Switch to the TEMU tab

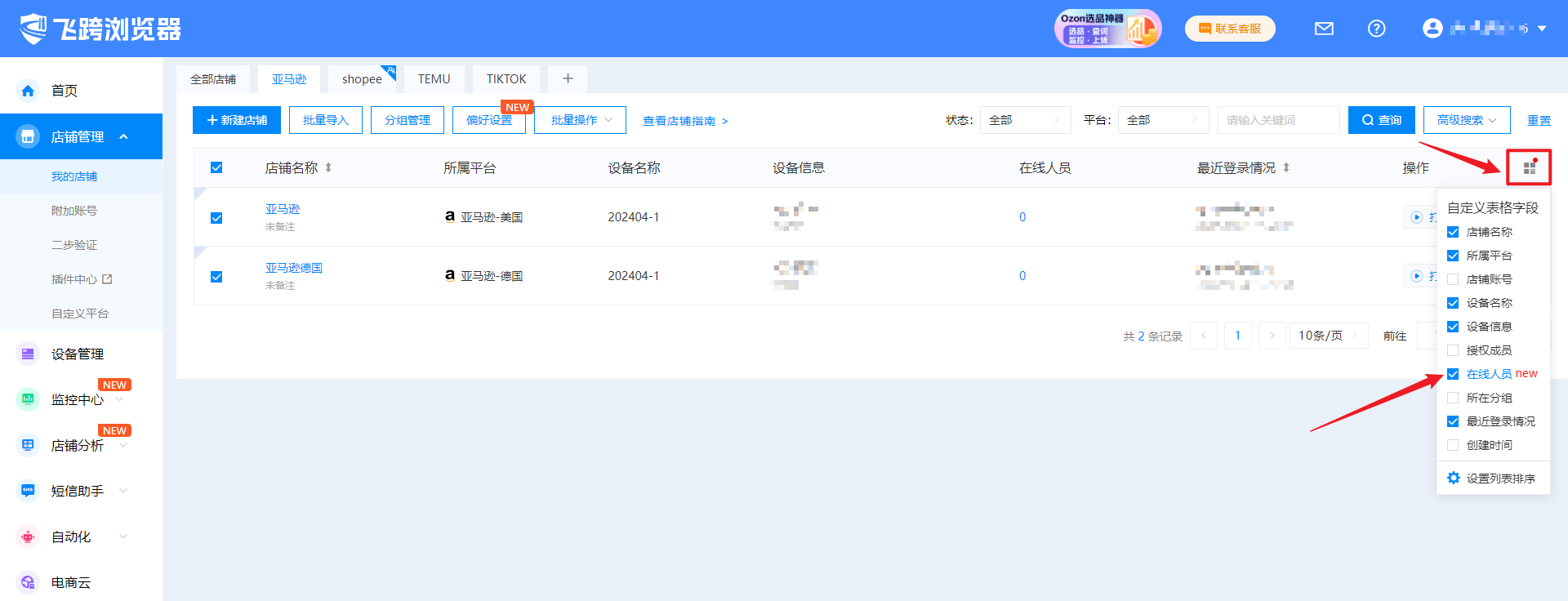[x=434, y=79]
